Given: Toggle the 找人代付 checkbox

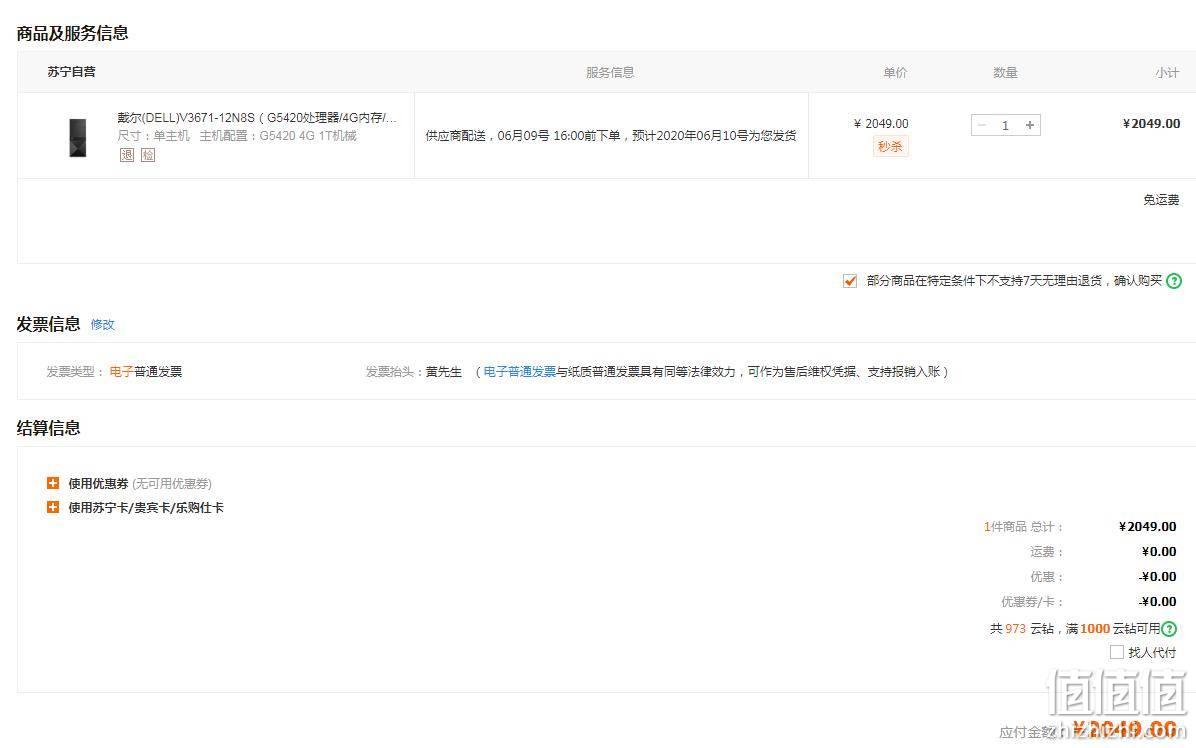Looking at the screenshot, I should click(1117, 652).
